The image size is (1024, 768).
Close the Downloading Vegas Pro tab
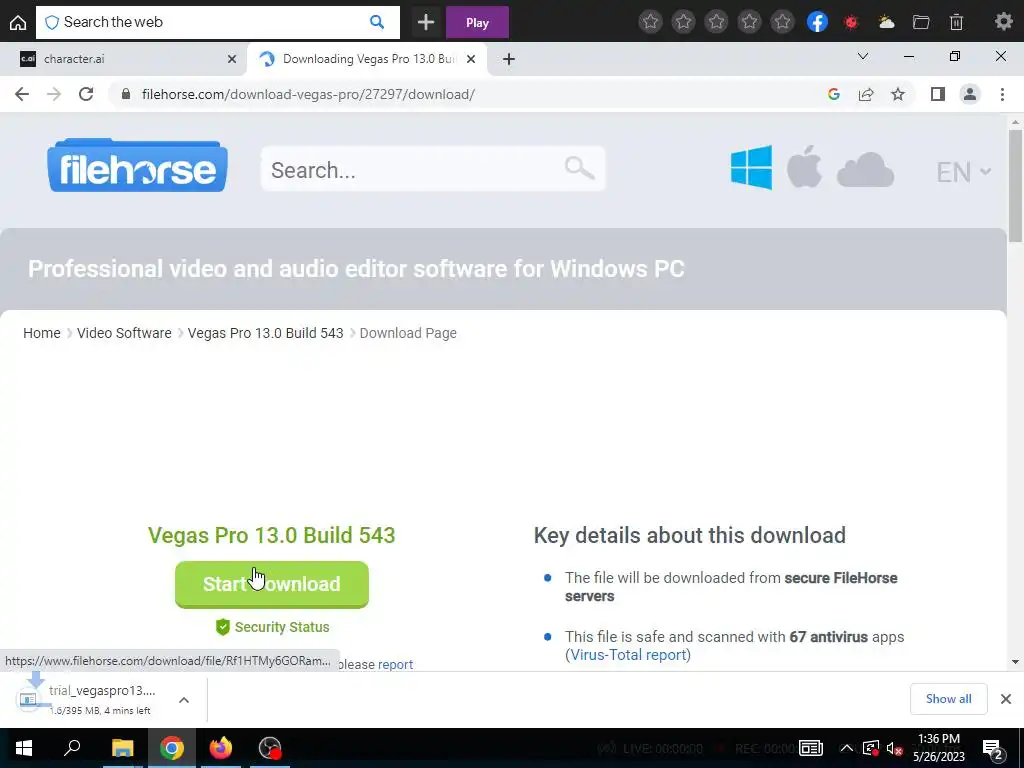(472, 59)
